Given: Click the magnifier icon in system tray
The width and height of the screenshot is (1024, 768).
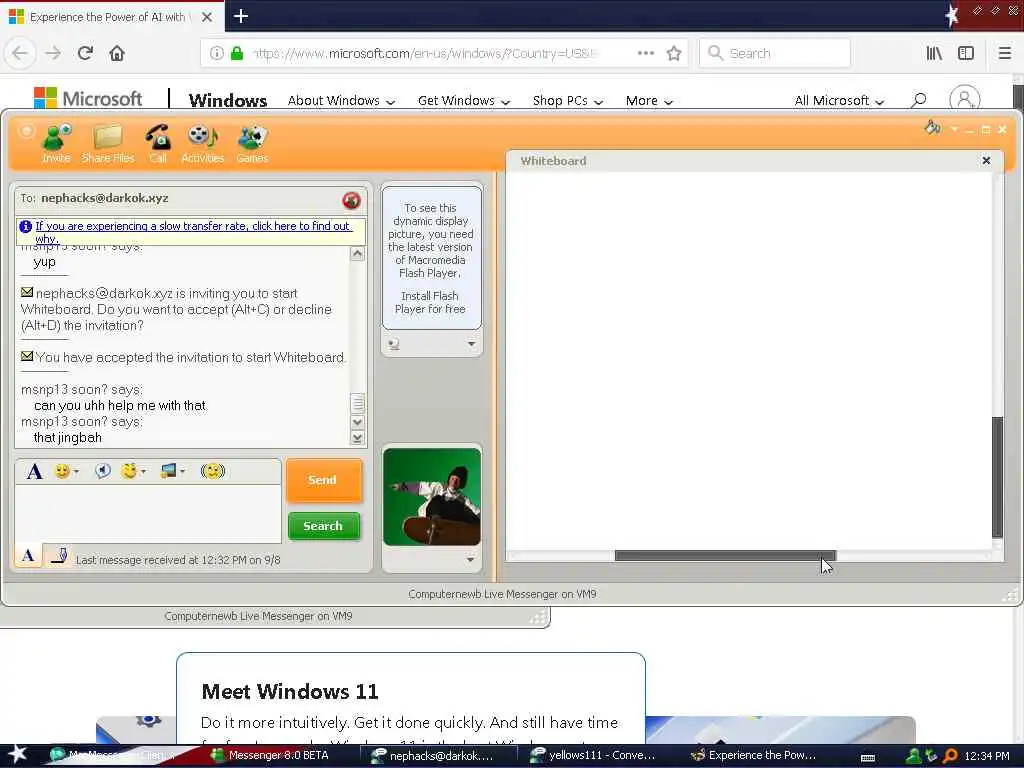Looking at the screenshot, I should (950, 756).
